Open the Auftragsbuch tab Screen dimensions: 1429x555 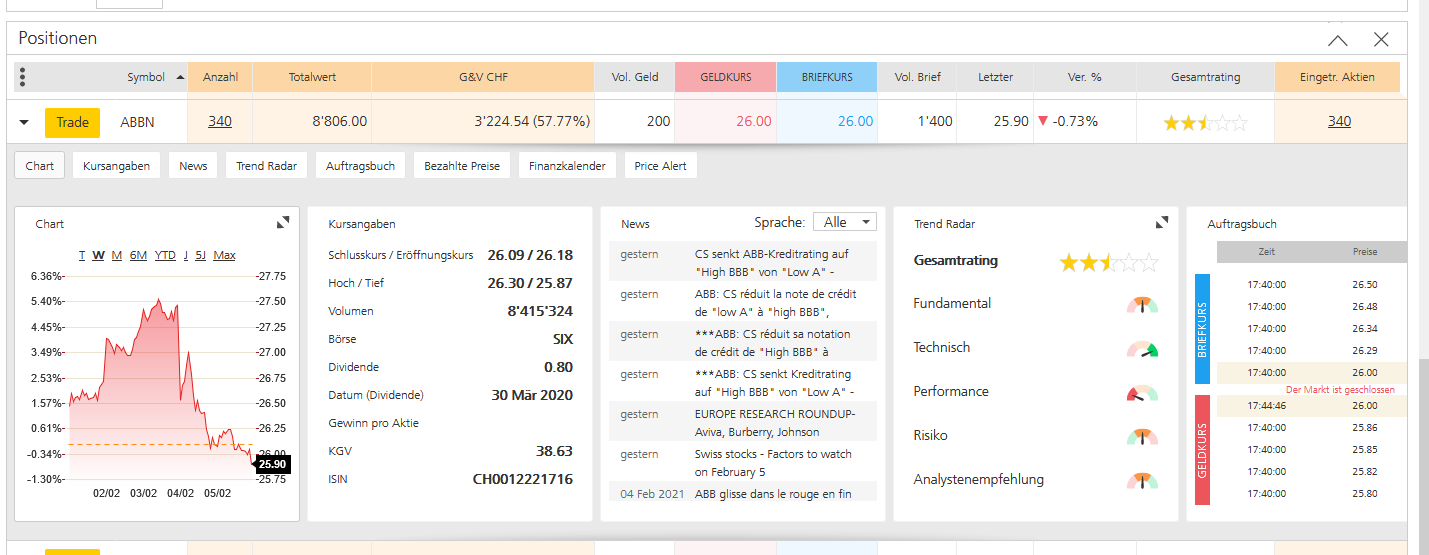click(x=360, y=166)
